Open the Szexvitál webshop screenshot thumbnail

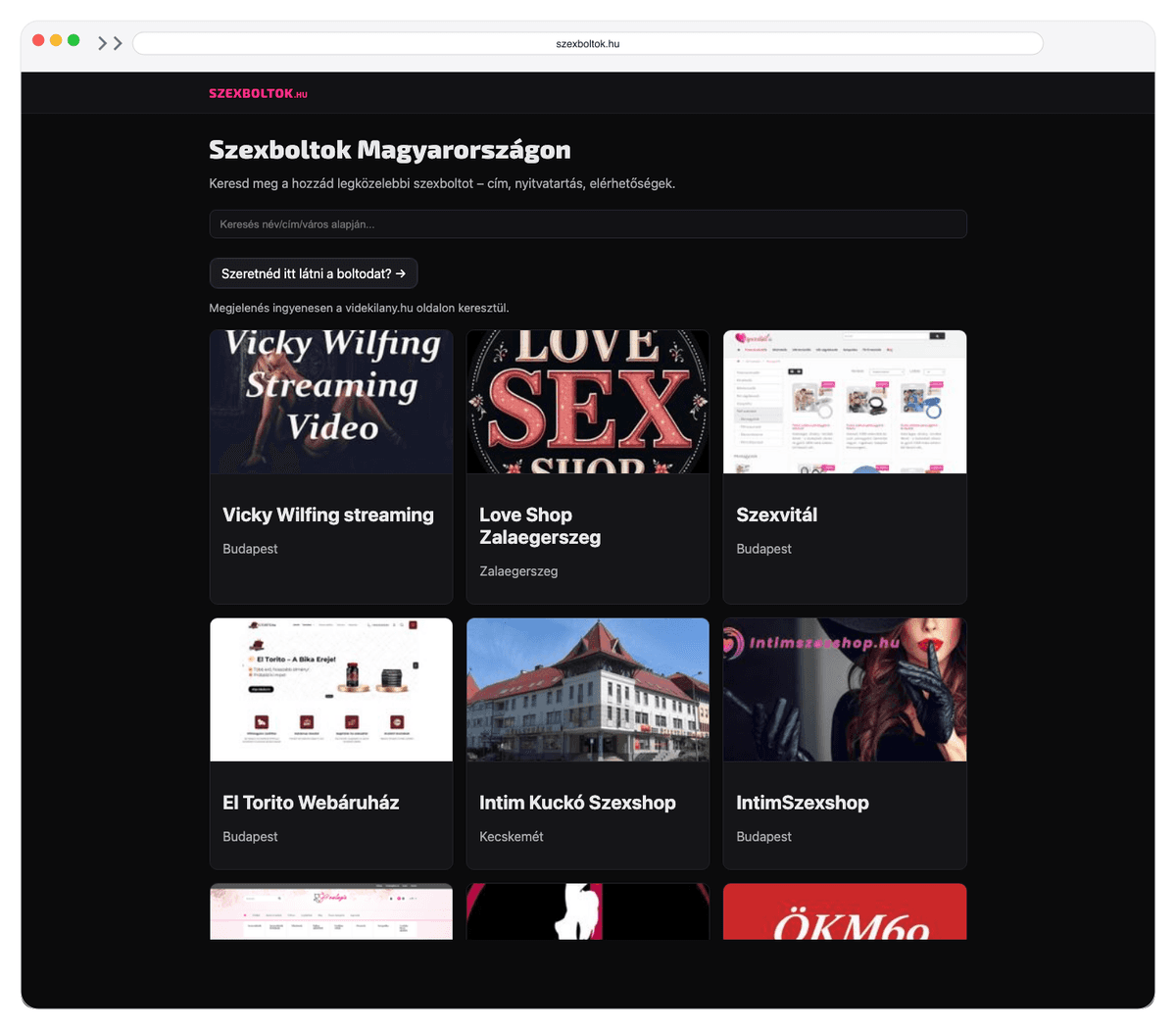pyautogui.click(x=844, y=402)
